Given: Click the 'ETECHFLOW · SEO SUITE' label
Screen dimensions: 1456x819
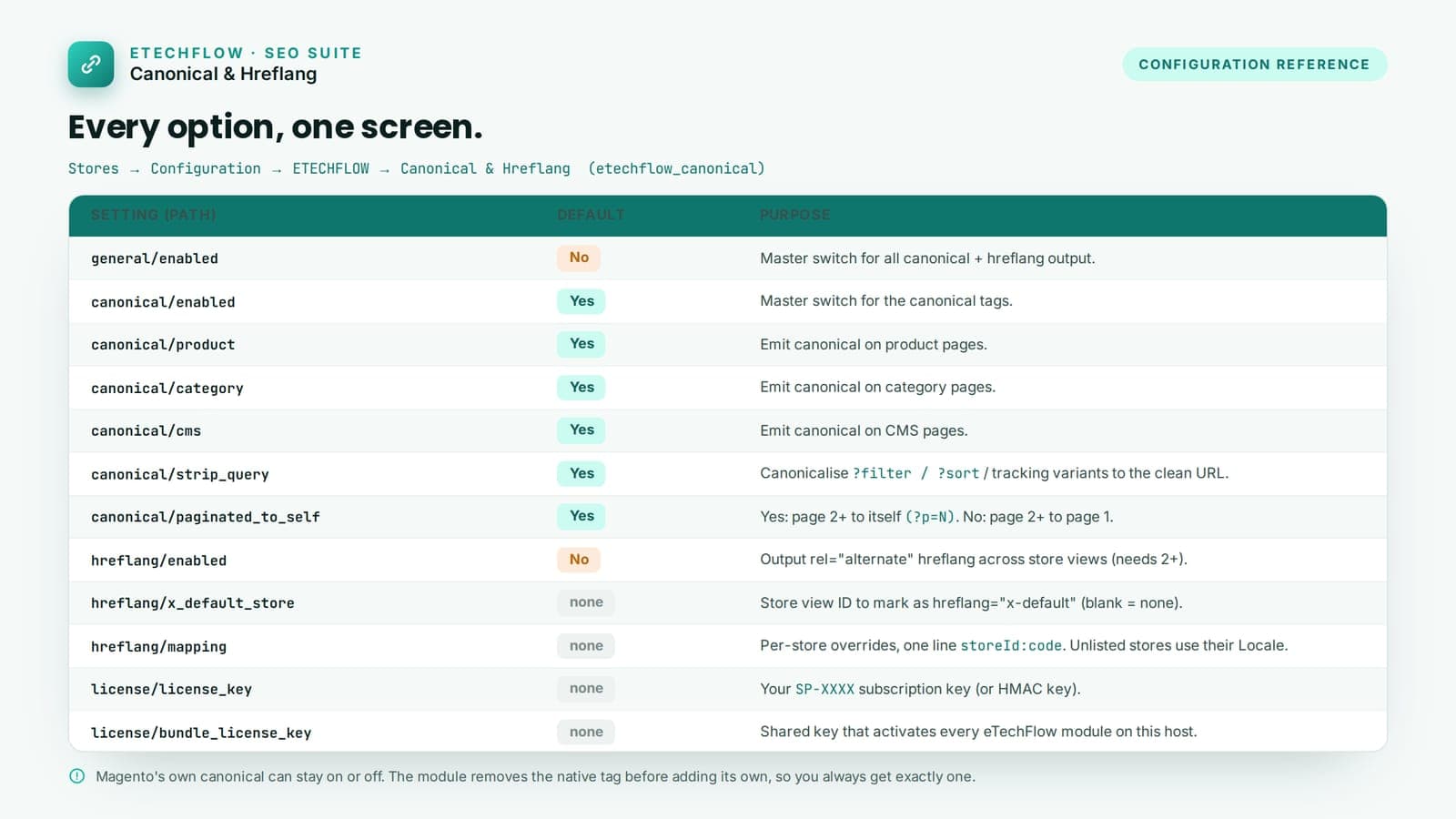Looking at the screenshot, I should click(x=246, y=53).
